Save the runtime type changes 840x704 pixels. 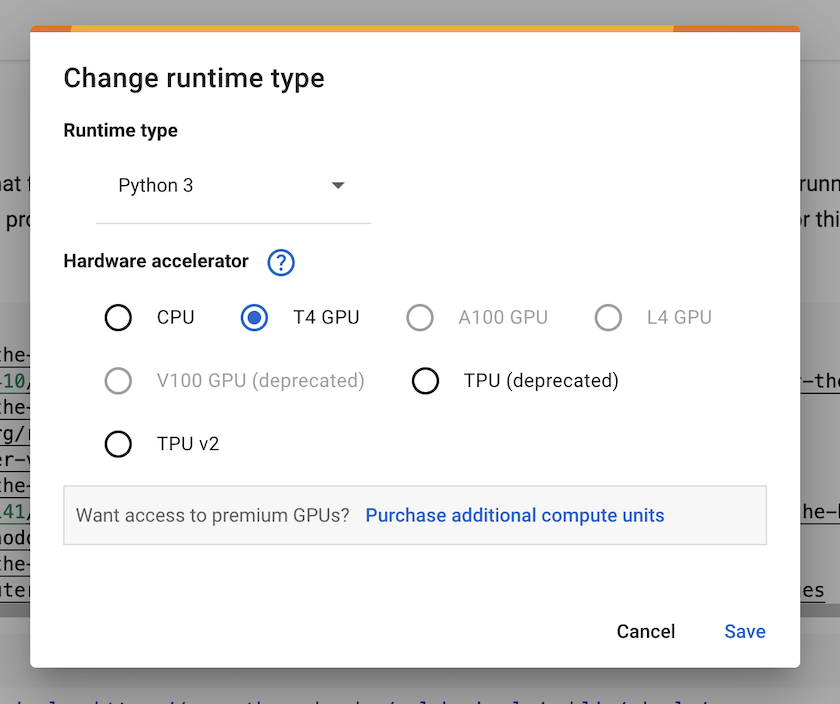[x=744, y=631]
